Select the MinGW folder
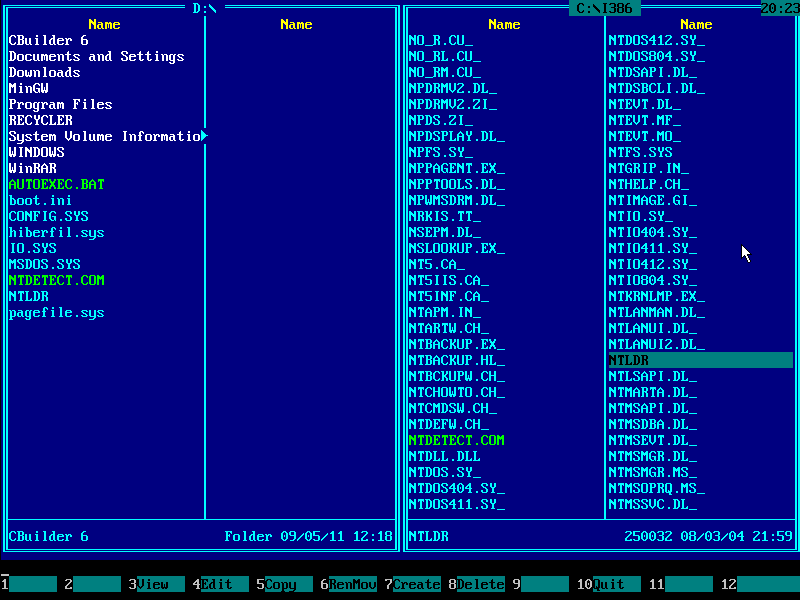 point(29,88)
